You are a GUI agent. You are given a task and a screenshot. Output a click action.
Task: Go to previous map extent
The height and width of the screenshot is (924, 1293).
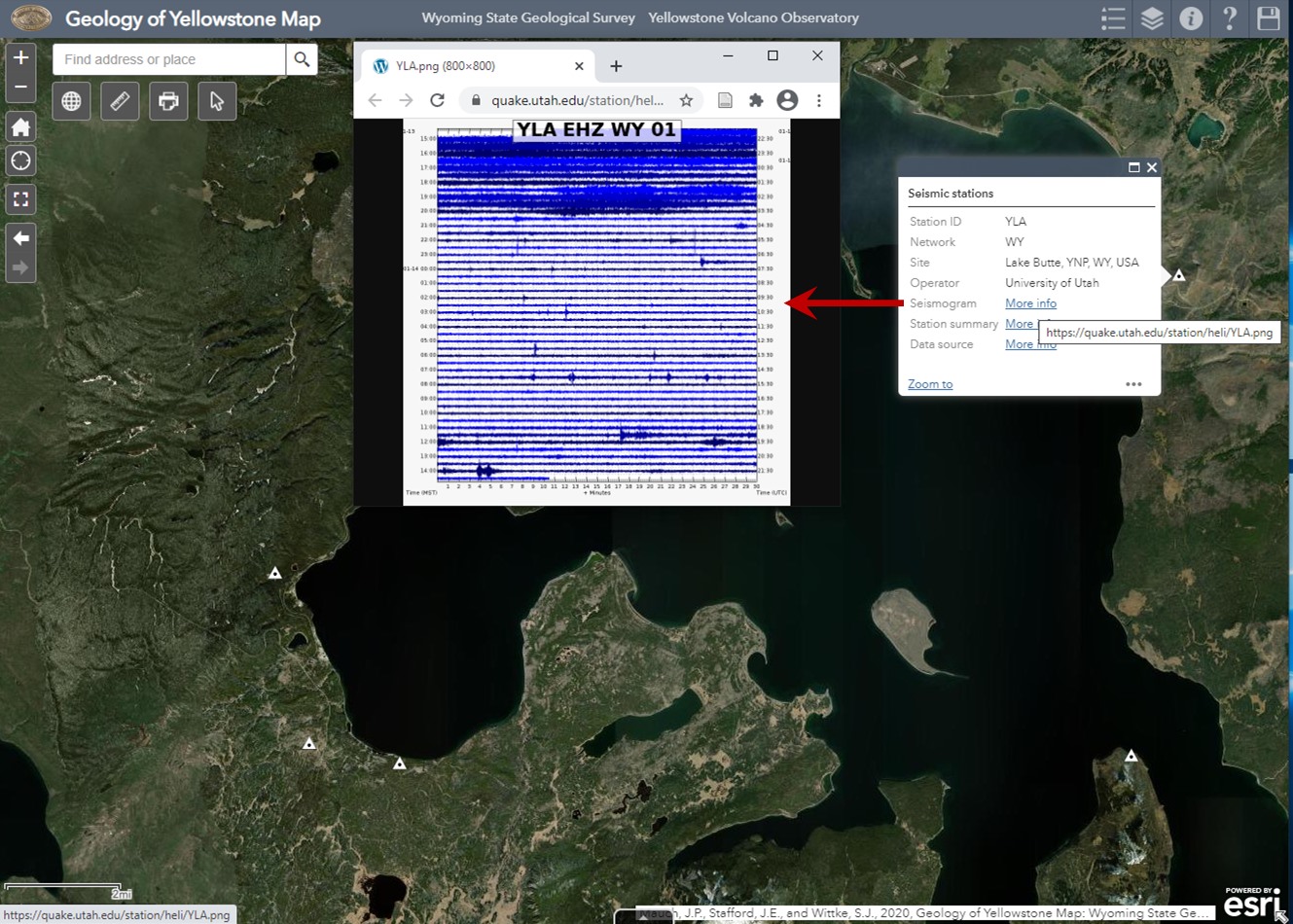click(20, 238)
